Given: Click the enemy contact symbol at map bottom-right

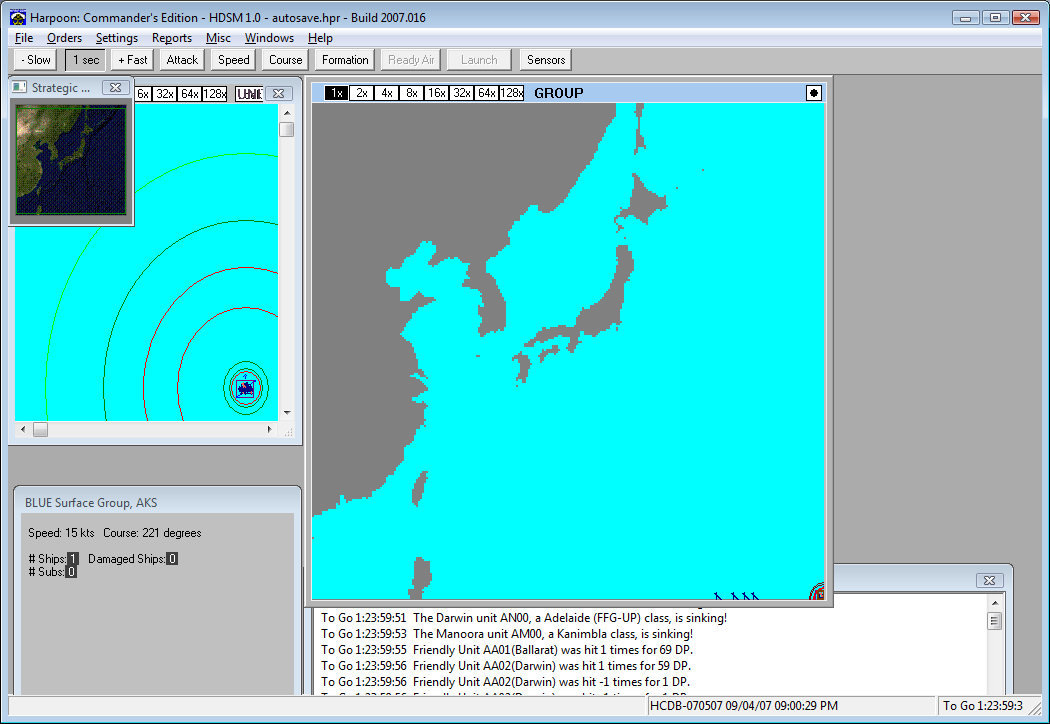Looking at the screenshot, I should pos(817,593).
